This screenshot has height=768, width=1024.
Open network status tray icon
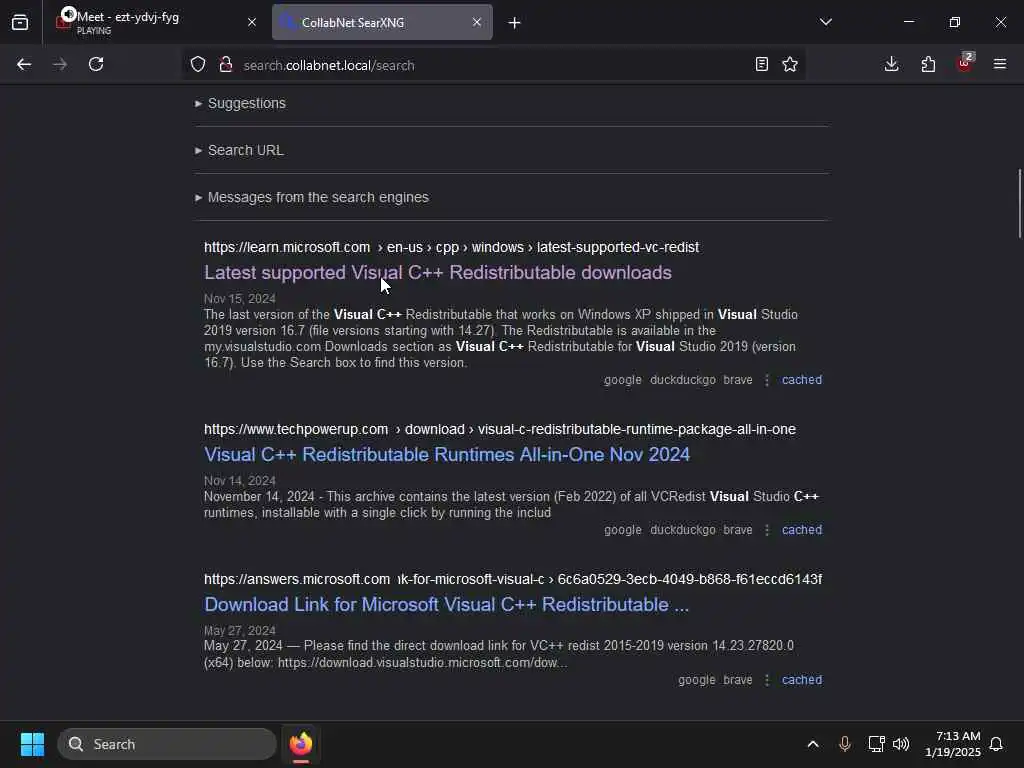point(876,744)
